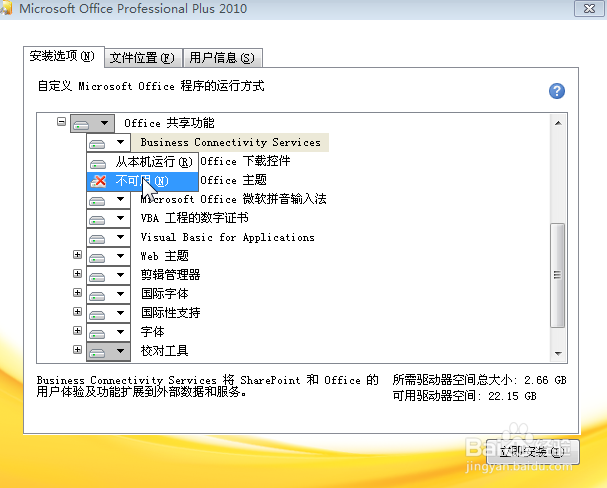Click scrollbar up arrow in feature tree
The height and width of the screenshot is (488, 607).
click(558, 123)
